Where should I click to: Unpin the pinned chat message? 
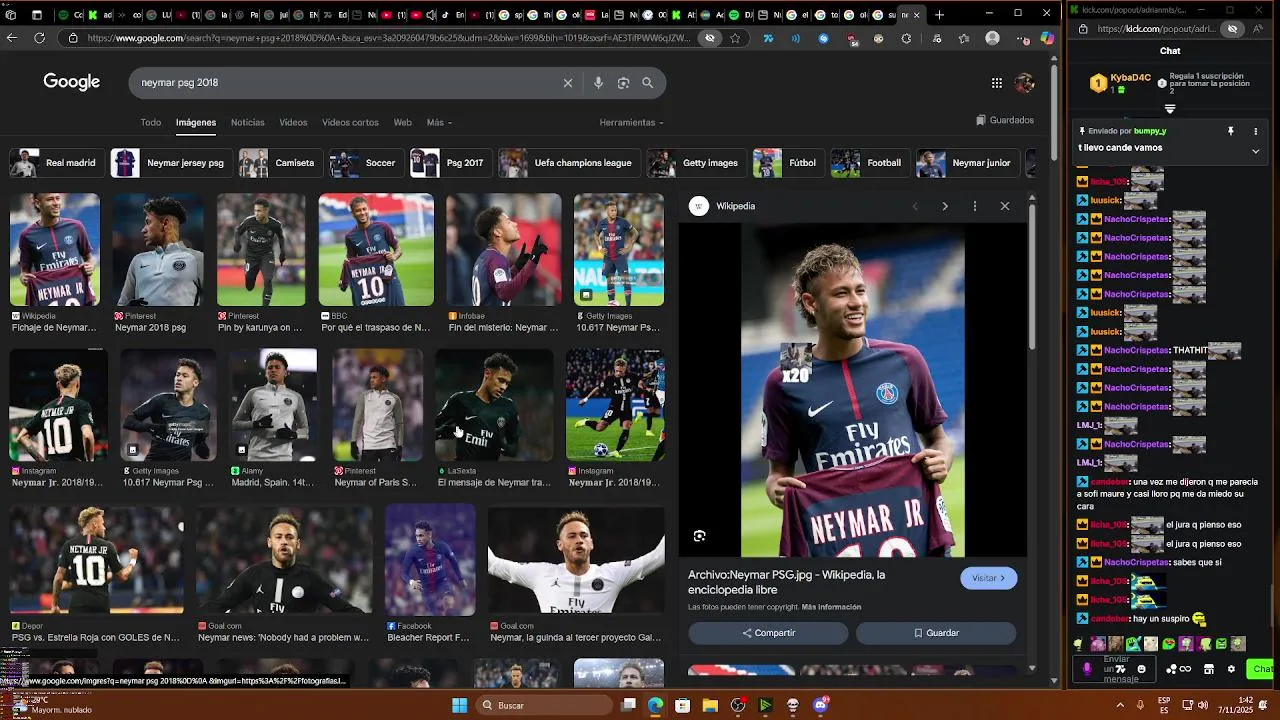click(1231, 131)
